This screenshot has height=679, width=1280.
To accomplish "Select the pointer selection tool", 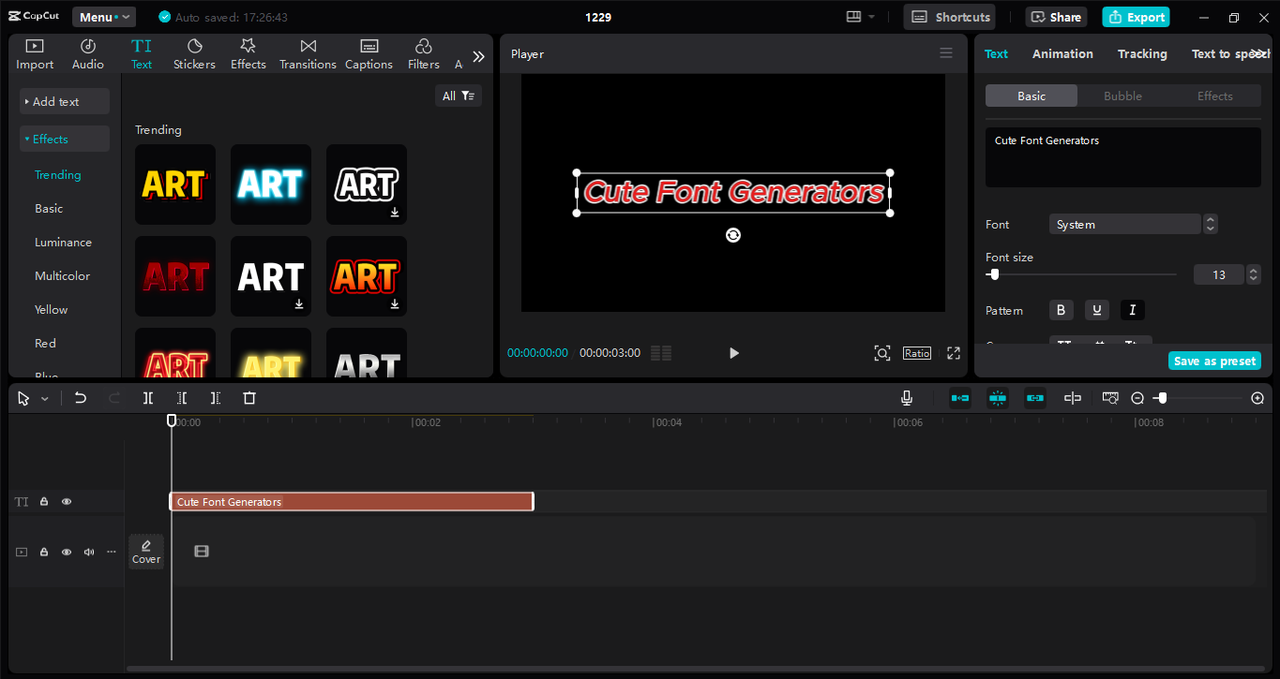I will click(x=24, y=398).
